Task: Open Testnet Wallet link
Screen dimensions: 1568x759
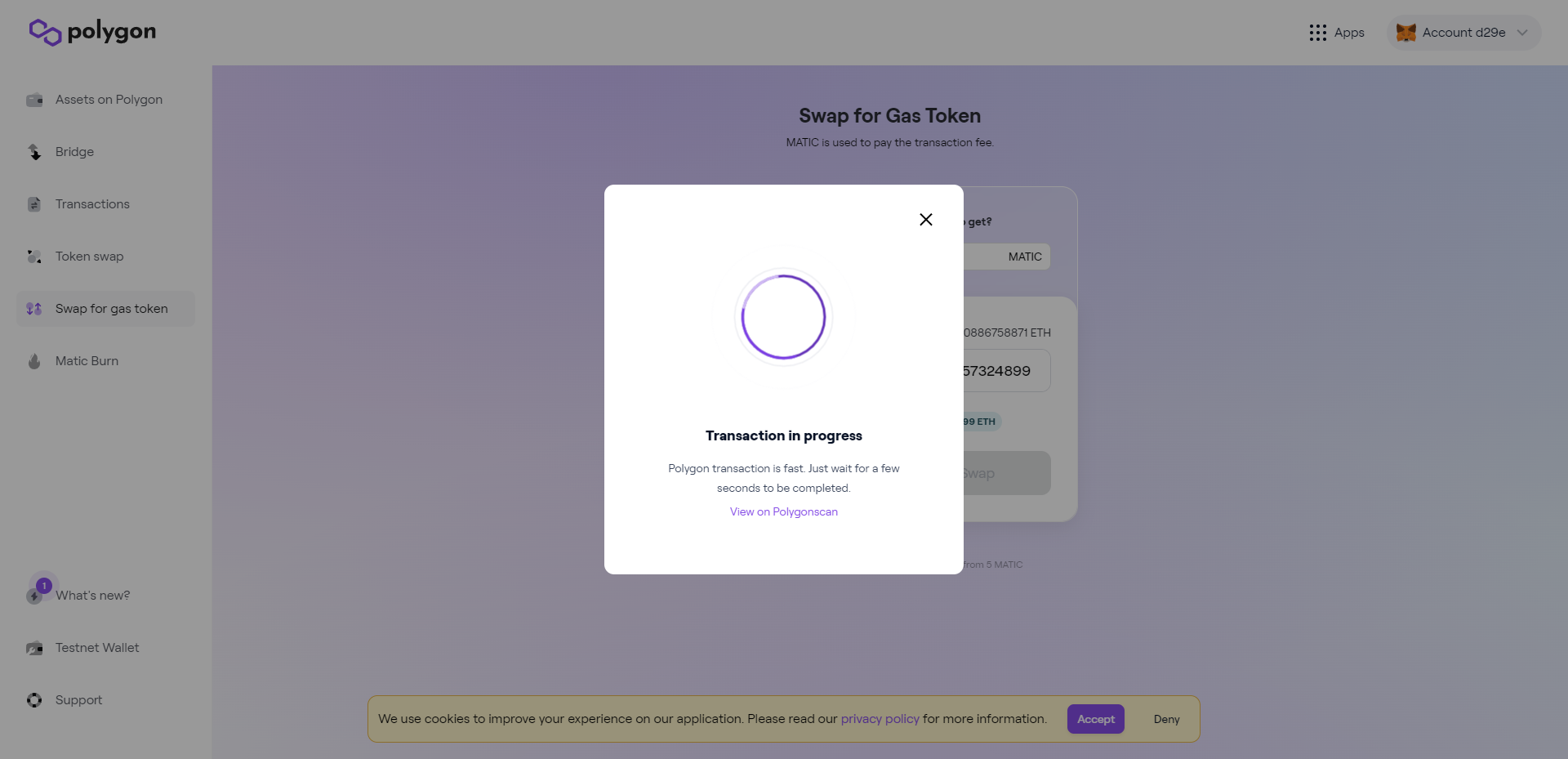Action: coord(105,648)
